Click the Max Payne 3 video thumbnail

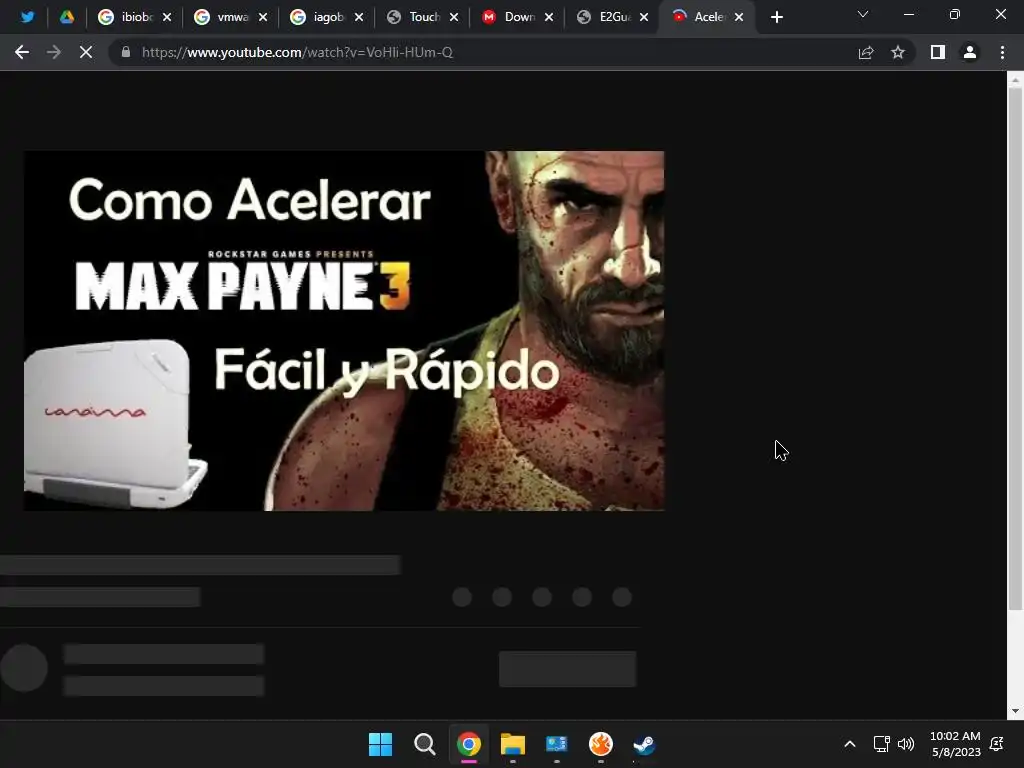tap(344, 330)
